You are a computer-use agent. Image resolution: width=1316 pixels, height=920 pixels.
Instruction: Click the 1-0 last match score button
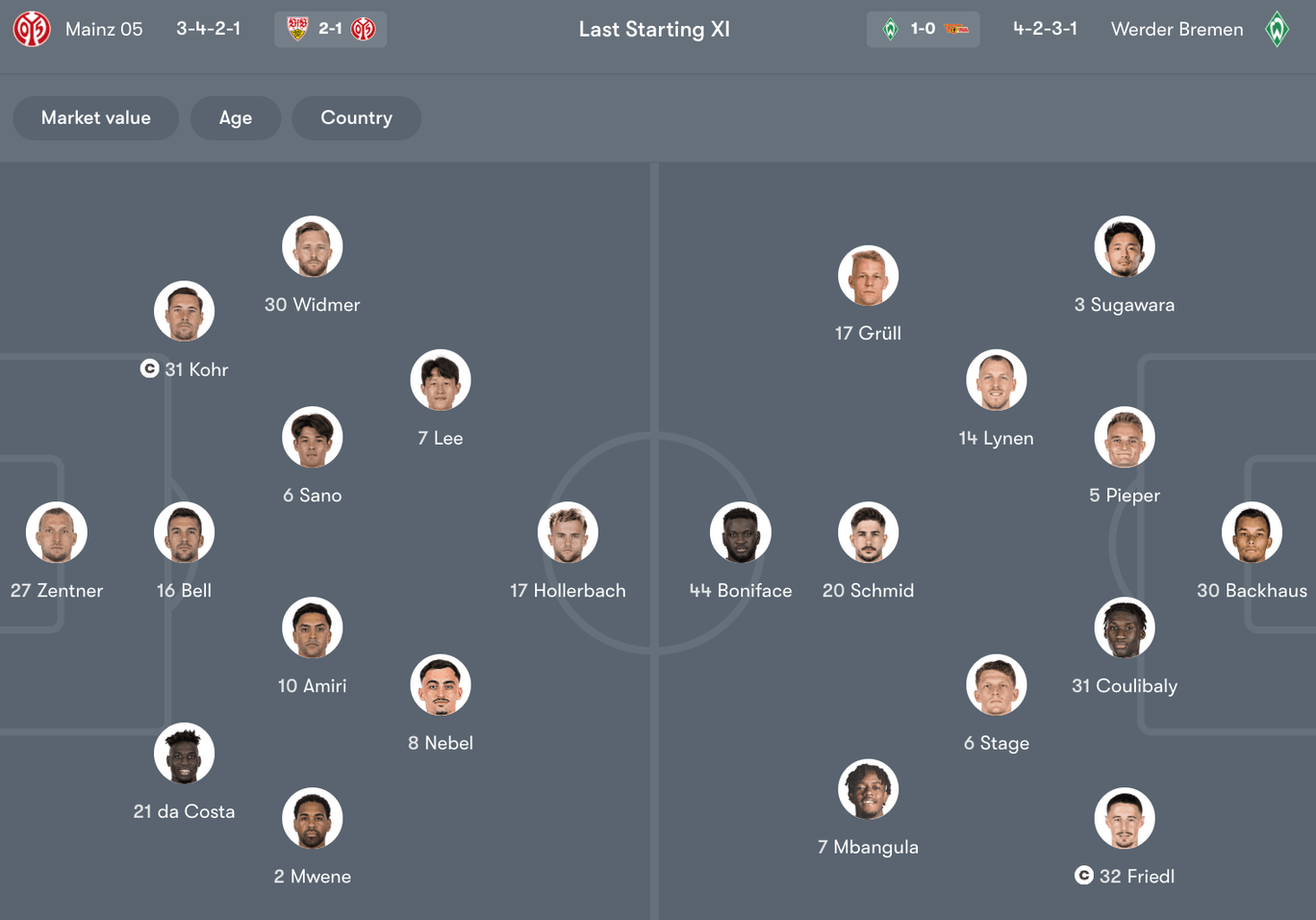[x=923, y=29]
